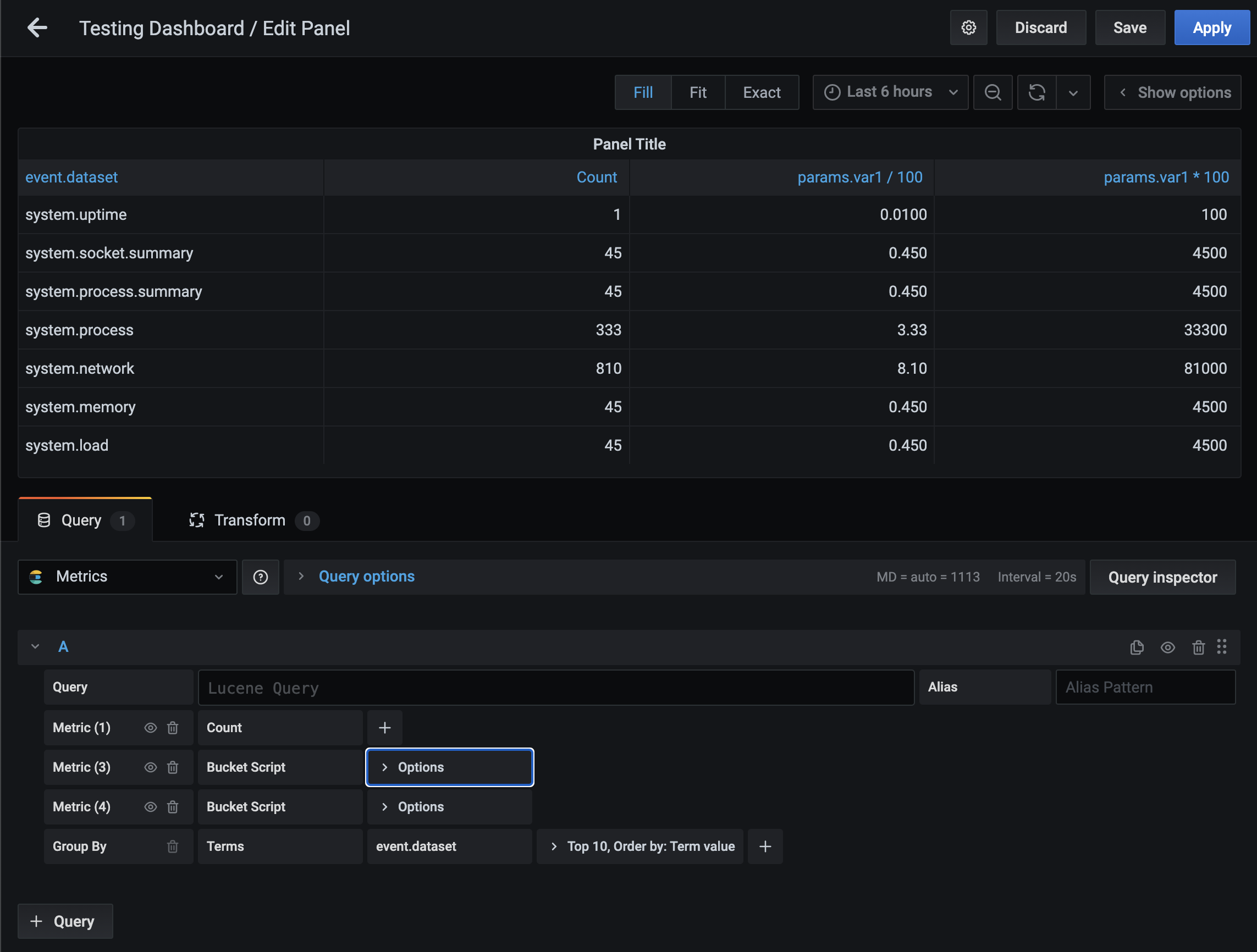
Task: Open the Last 6 hours time picker
Action: point(890,92)
